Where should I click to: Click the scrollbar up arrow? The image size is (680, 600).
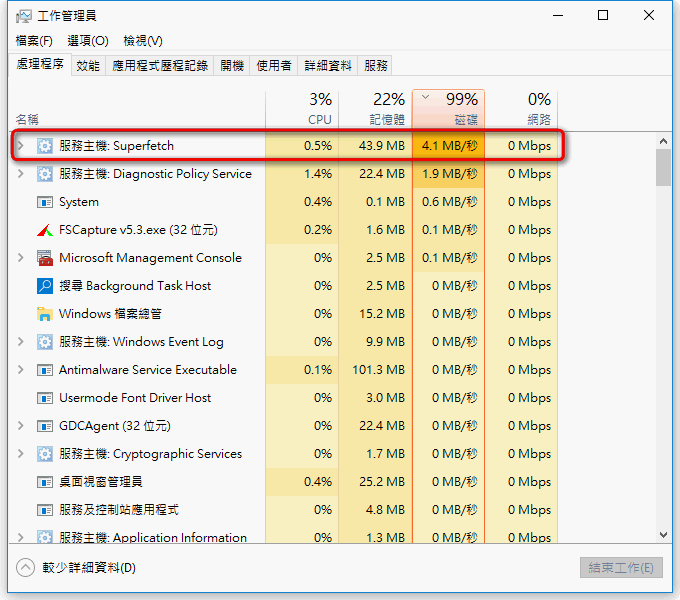click(663, 141)
